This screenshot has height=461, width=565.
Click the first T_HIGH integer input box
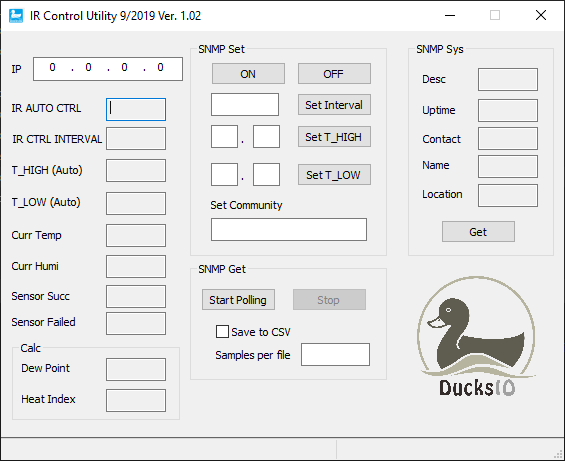click(x=224, y=137)
